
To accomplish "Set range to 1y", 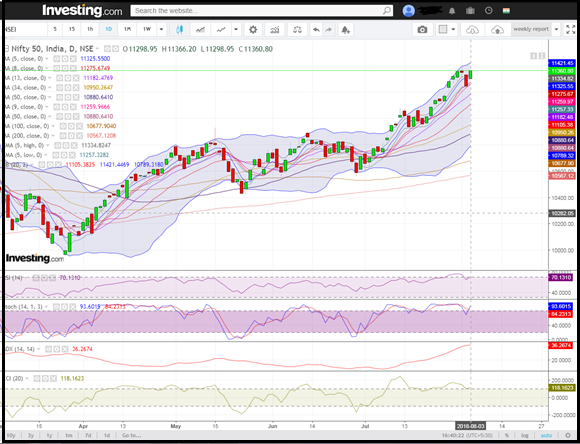I will tap(49, 435).
